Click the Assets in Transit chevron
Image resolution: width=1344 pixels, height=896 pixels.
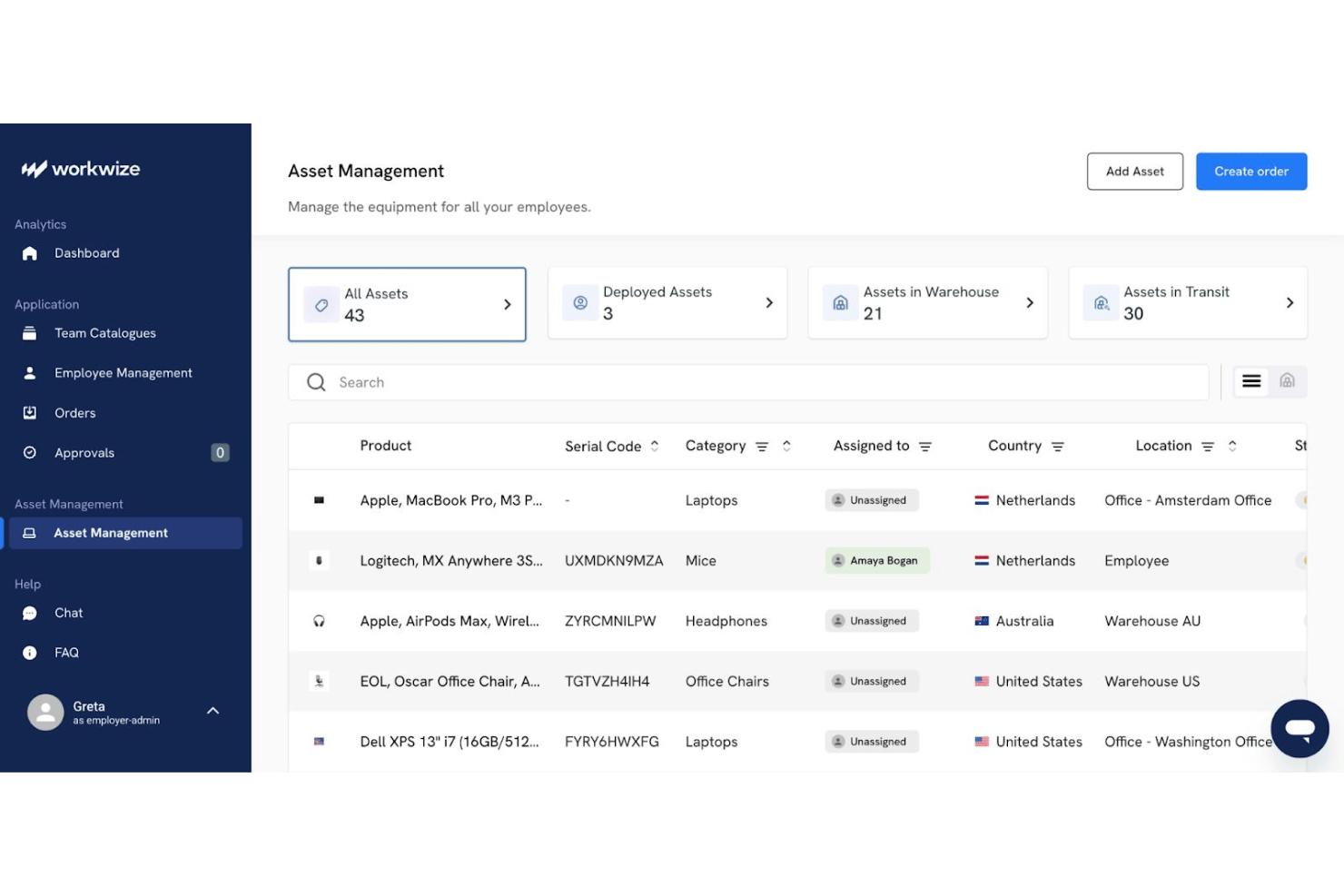(x=1290, y=302)
